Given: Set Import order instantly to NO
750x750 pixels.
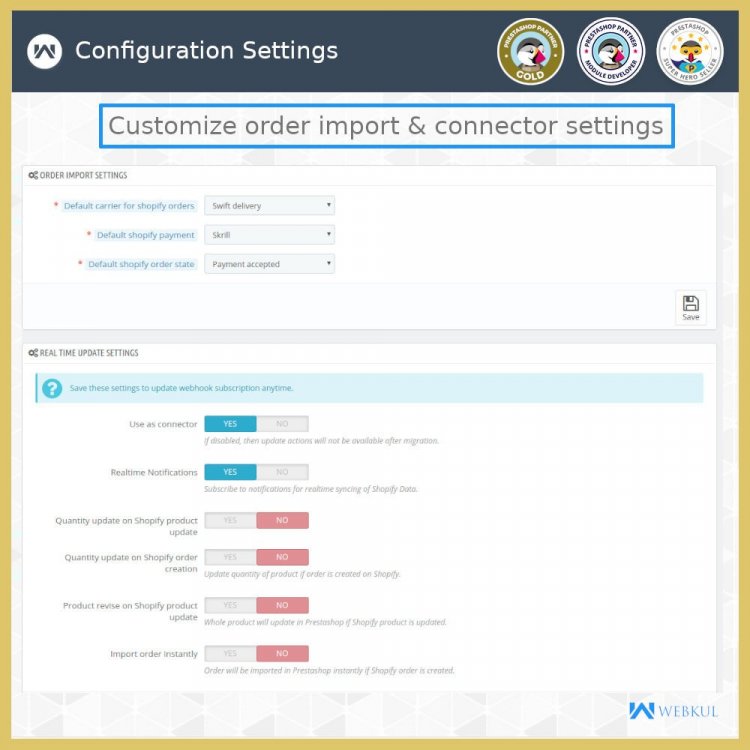Looking at the screenshot, I should 282,654.
